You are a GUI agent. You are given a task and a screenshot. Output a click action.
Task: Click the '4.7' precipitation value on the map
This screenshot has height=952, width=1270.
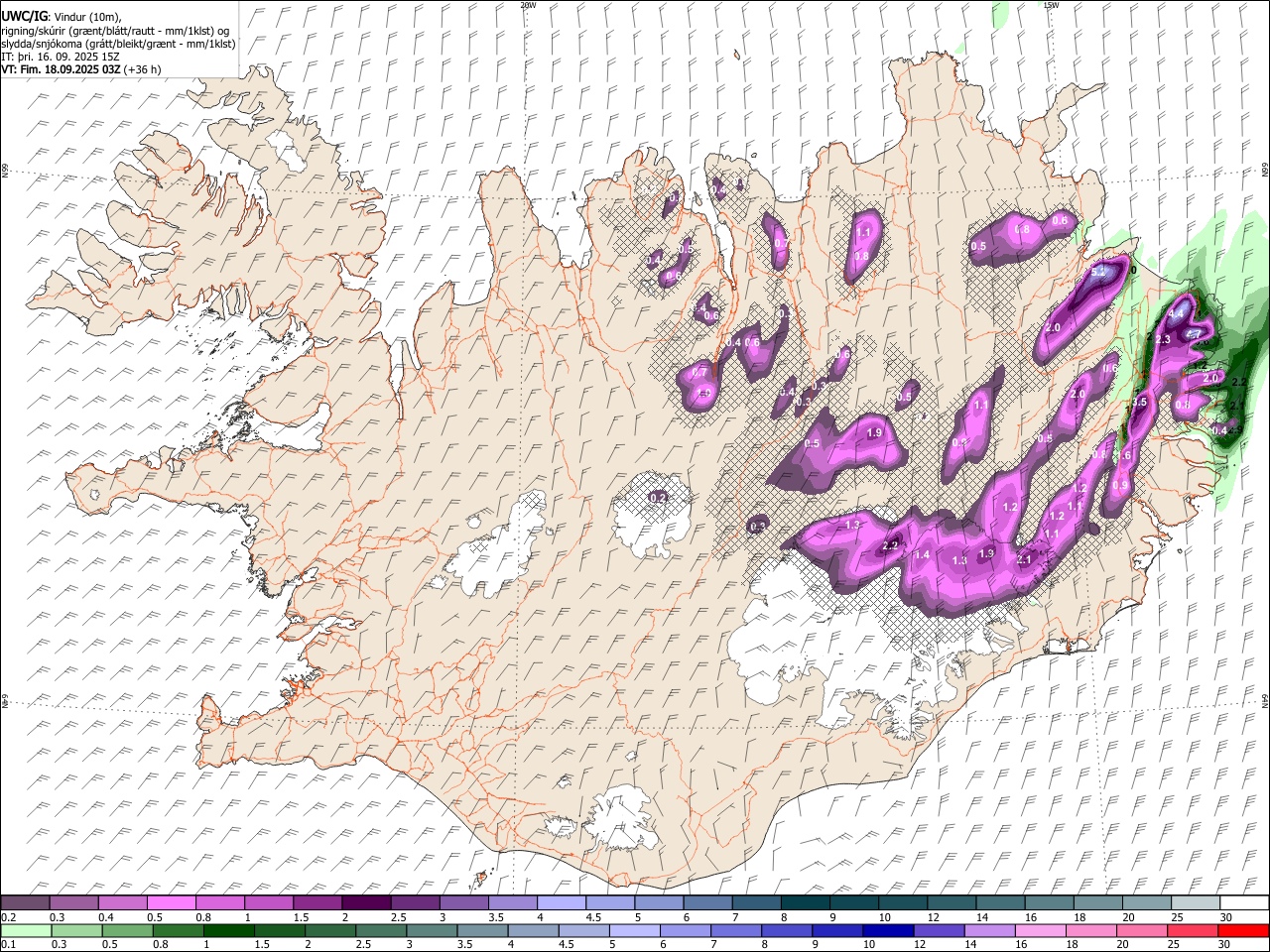(1193, 334)
